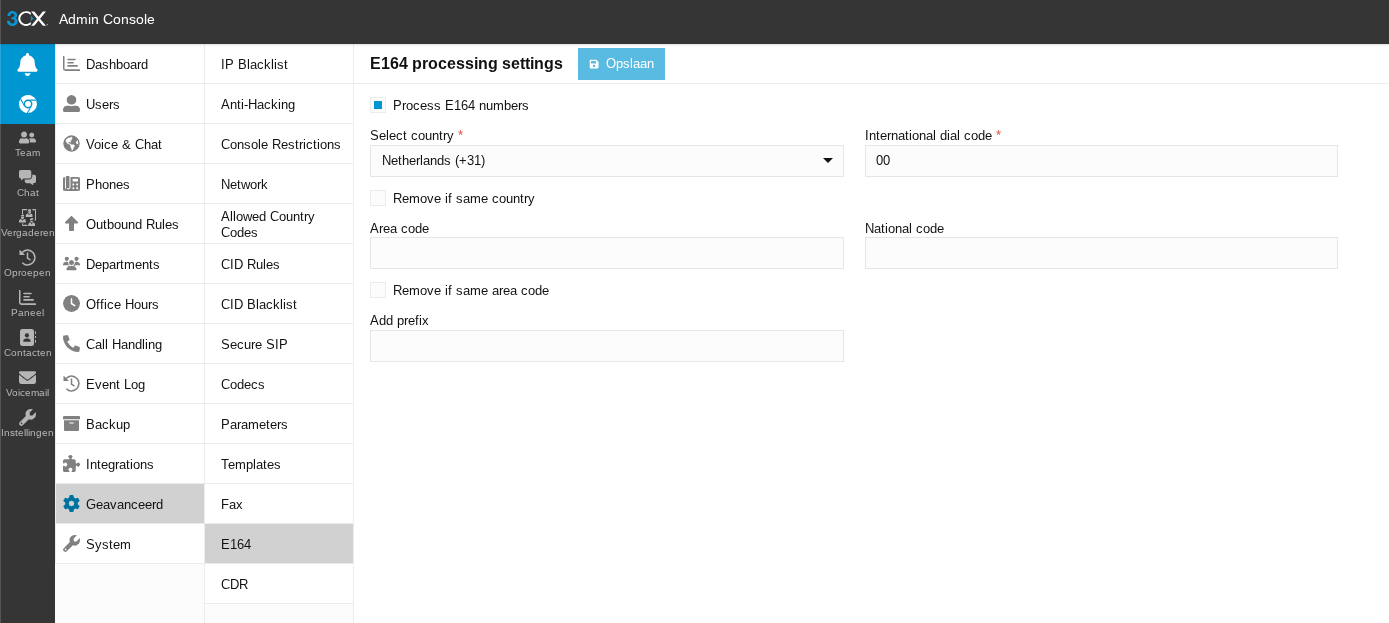Uncheck Process E164 numbers checkbox

(x=378, y=105)
